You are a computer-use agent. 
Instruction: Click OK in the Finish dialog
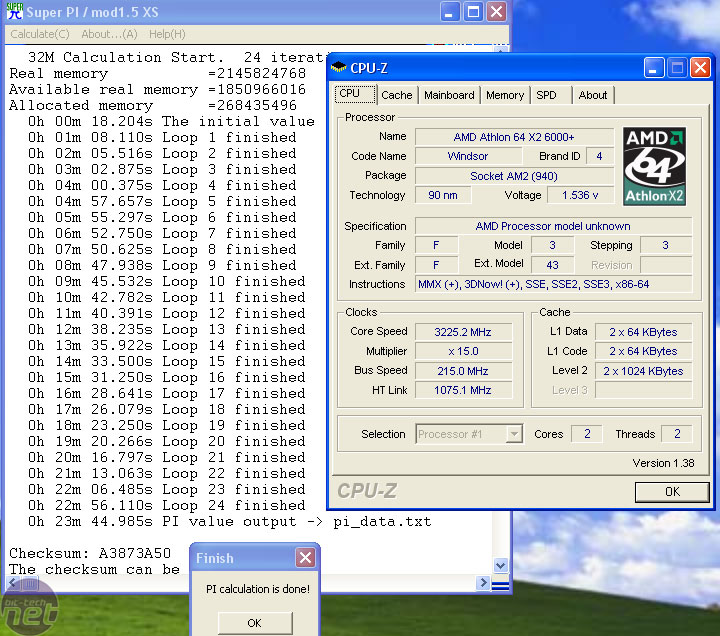point(254,623)
